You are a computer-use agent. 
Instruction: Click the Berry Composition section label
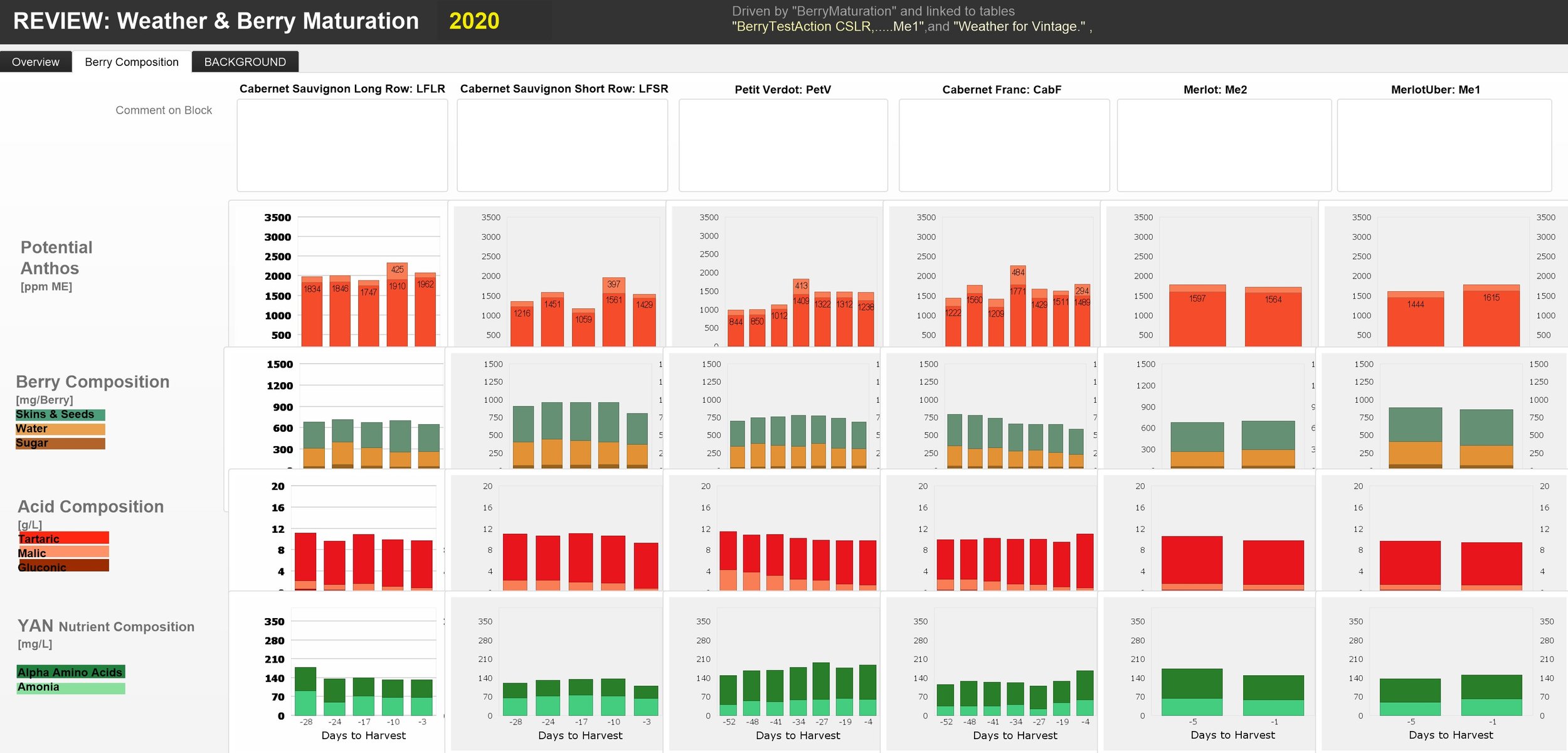(x=93, y=382)
